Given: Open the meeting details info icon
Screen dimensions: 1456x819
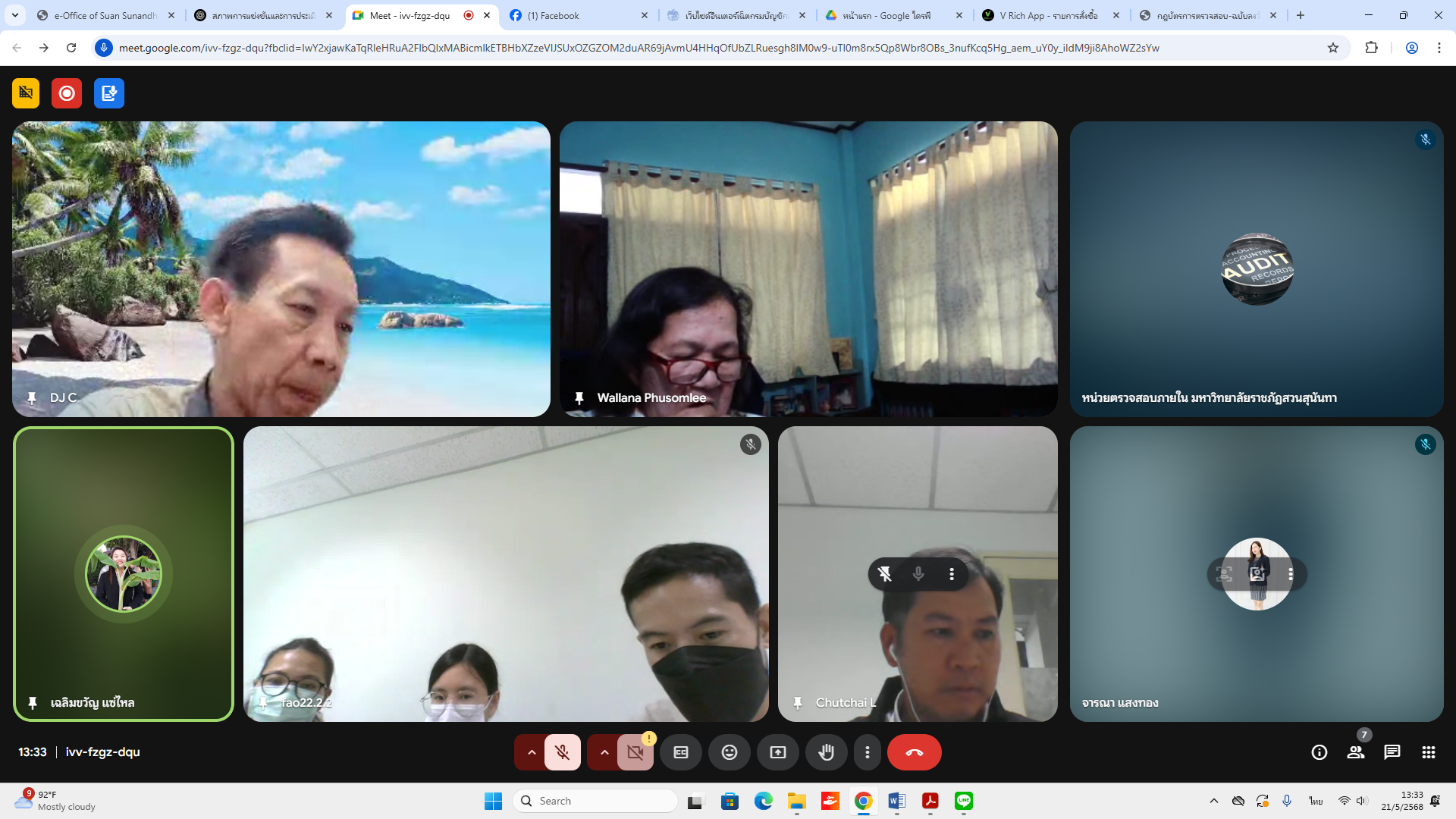Looking at the screenshot, I should (x=1319, y=752).
